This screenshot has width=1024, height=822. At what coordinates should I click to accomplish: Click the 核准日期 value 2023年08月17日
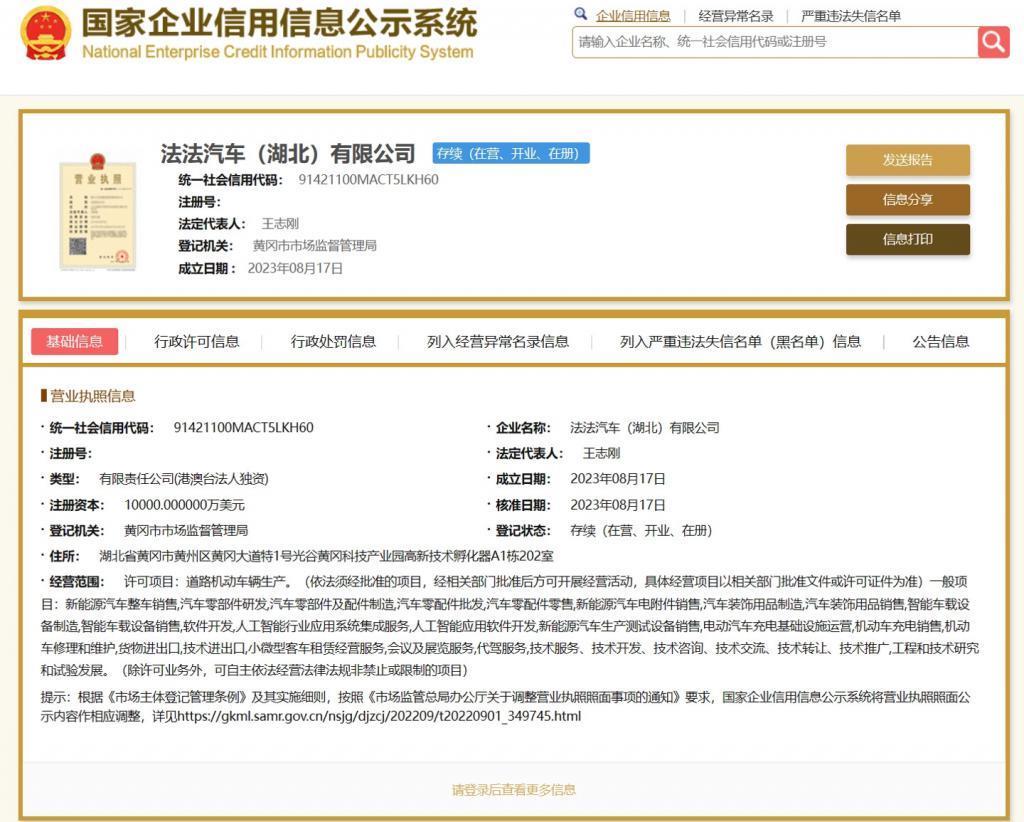click(618, 505)
